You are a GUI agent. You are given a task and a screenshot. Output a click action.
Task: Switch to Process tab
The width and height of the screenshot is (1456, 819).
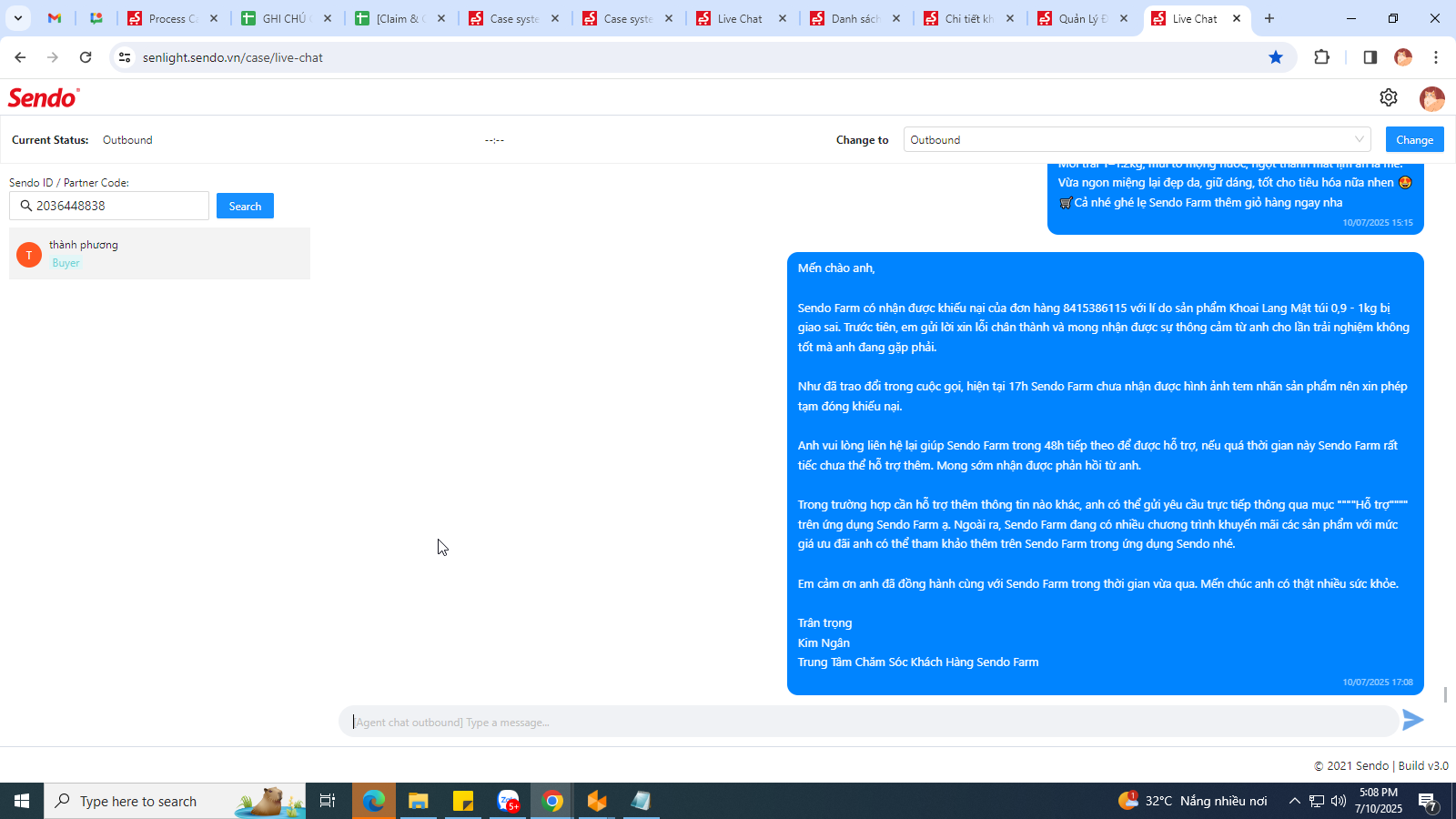pos(173,18)
